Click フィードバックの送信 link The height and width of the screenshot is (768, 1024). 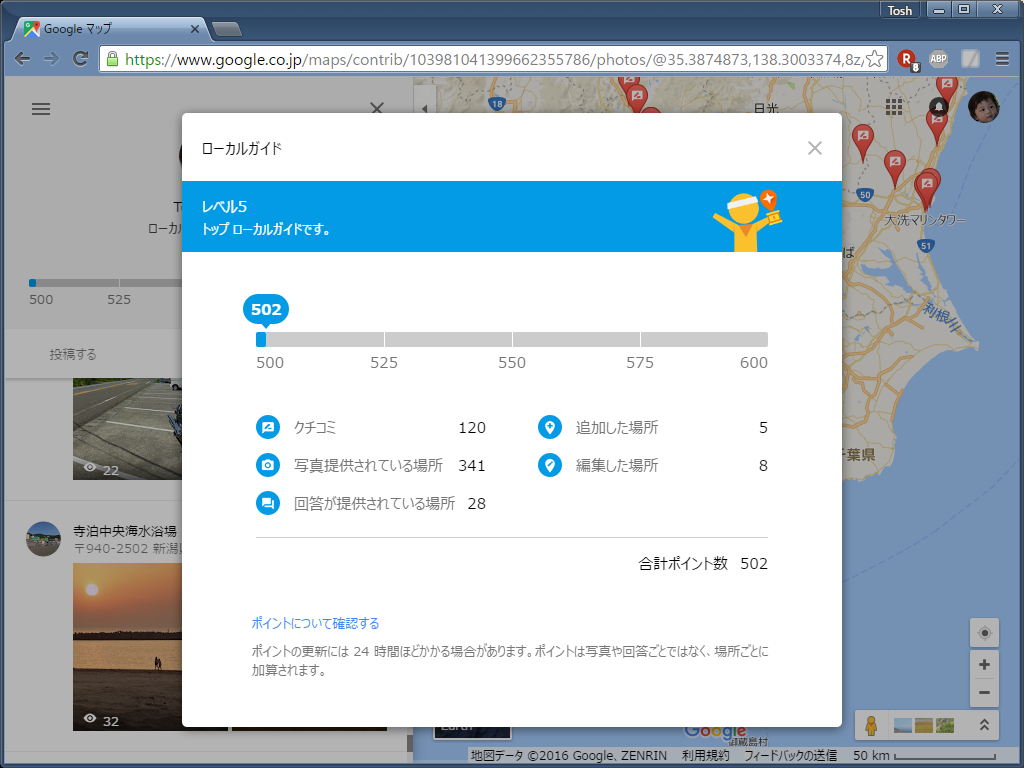point(790,756)
